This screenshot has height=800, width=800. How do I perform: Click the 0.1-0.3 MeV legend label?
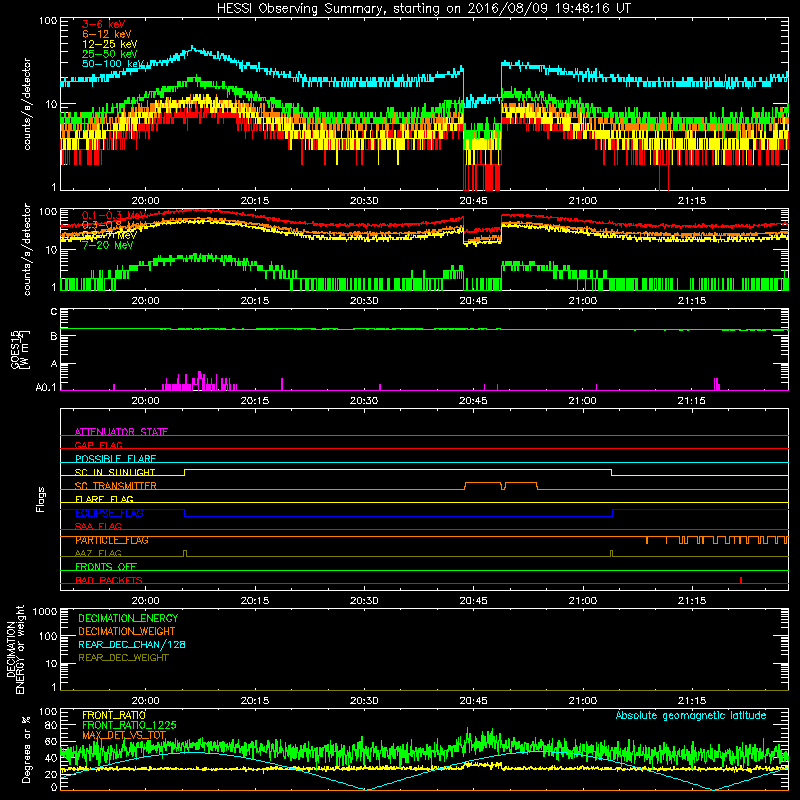[114, 215]
